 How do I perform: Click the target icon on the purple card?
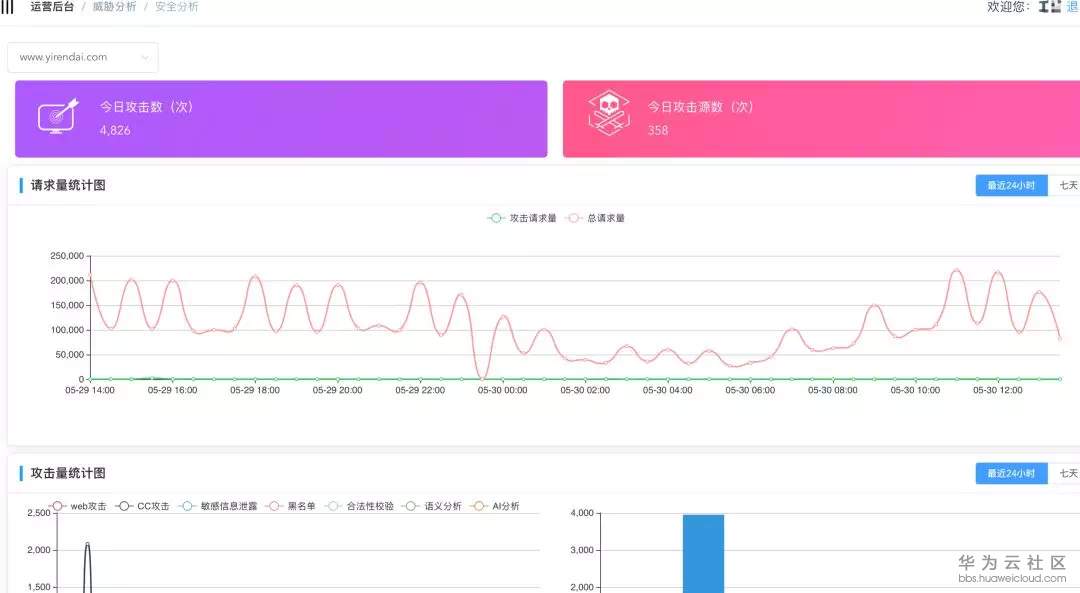[x=58, y=116]
